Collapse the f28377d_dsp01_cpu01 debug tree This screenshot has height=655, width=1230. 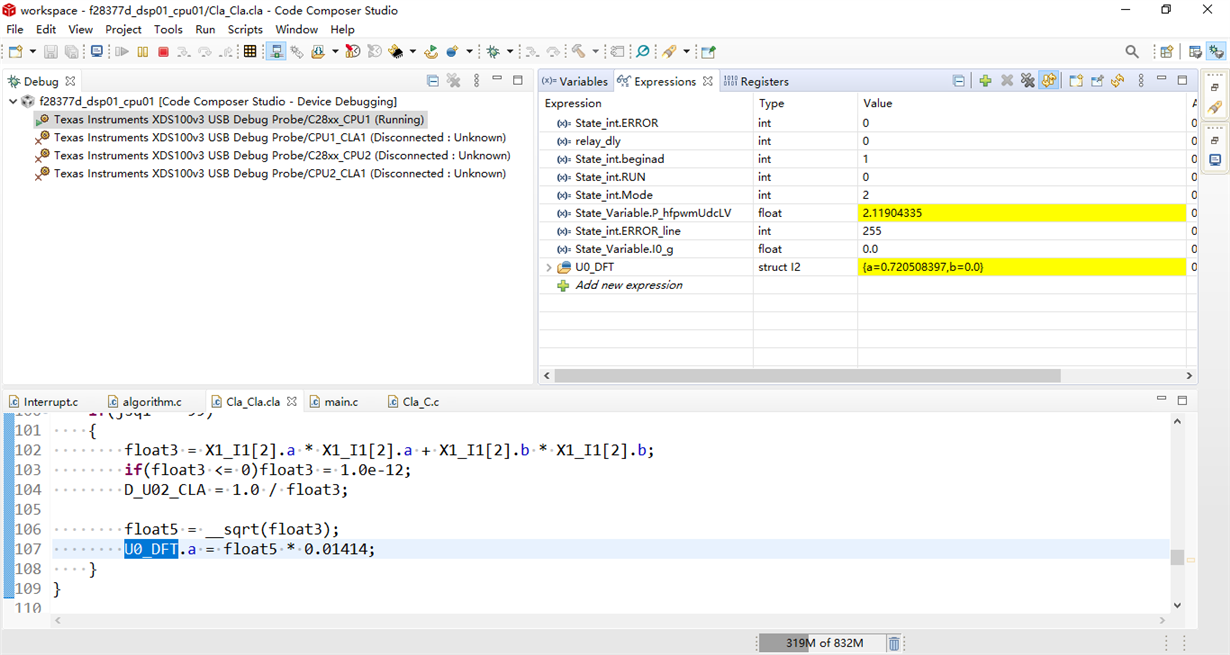point(13,102)
